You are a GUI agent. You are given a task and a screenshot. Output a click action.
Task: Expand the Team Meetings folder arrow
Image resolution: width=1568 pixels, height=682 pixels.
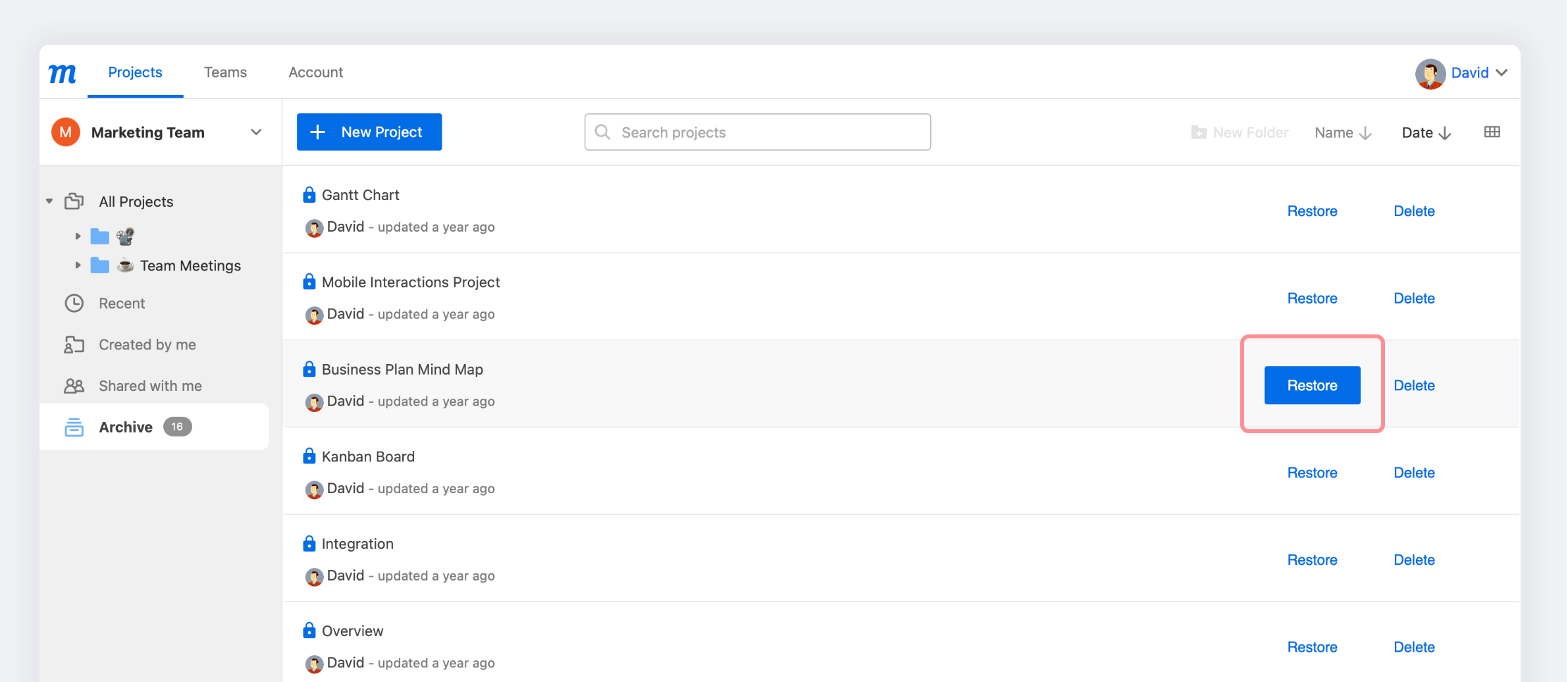(78, 265)
